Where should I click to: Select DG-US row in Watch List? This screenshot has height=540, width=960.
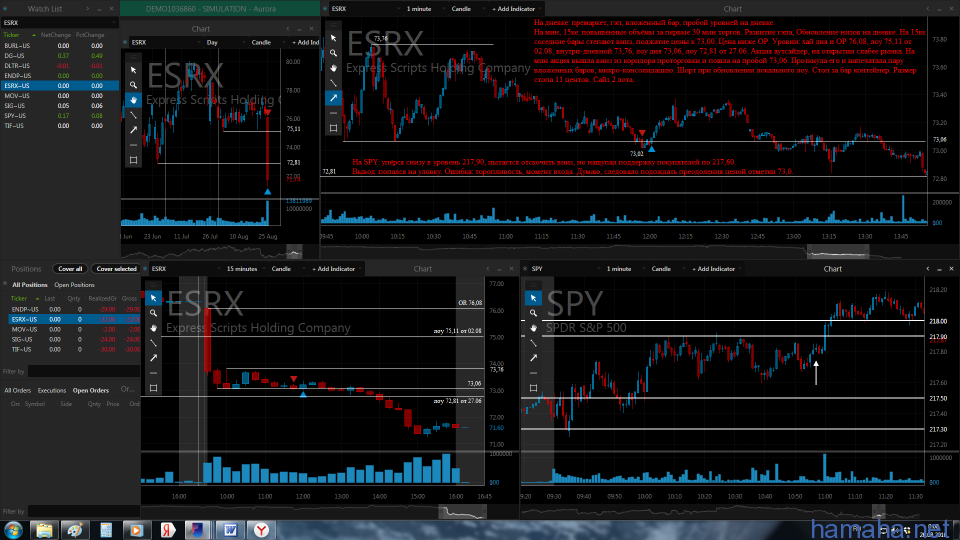59,56
